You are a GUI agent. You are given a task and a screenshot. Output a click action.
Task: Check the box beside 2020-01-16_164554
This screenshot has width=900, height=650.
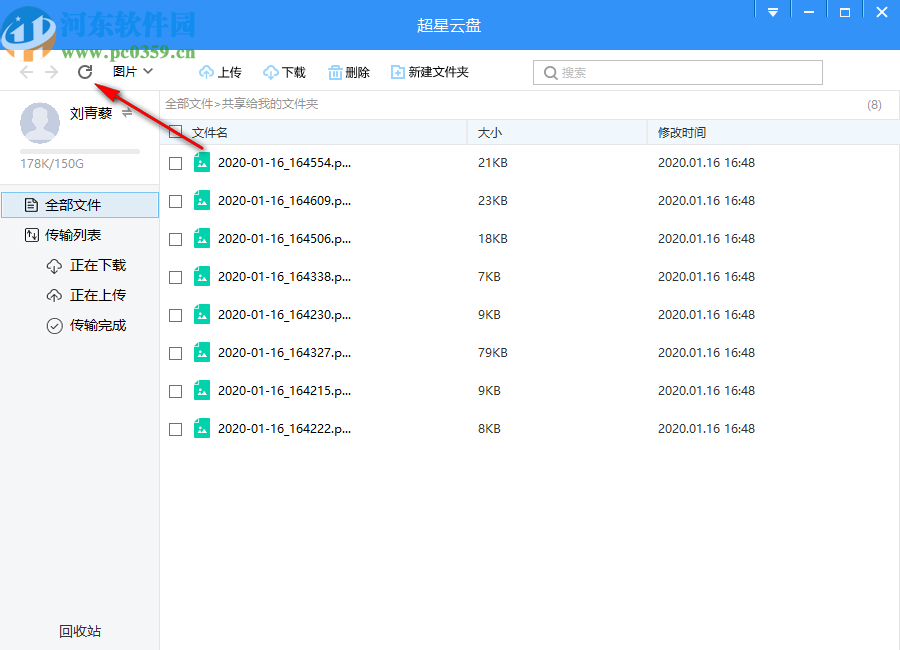click(x=176, y=162)
